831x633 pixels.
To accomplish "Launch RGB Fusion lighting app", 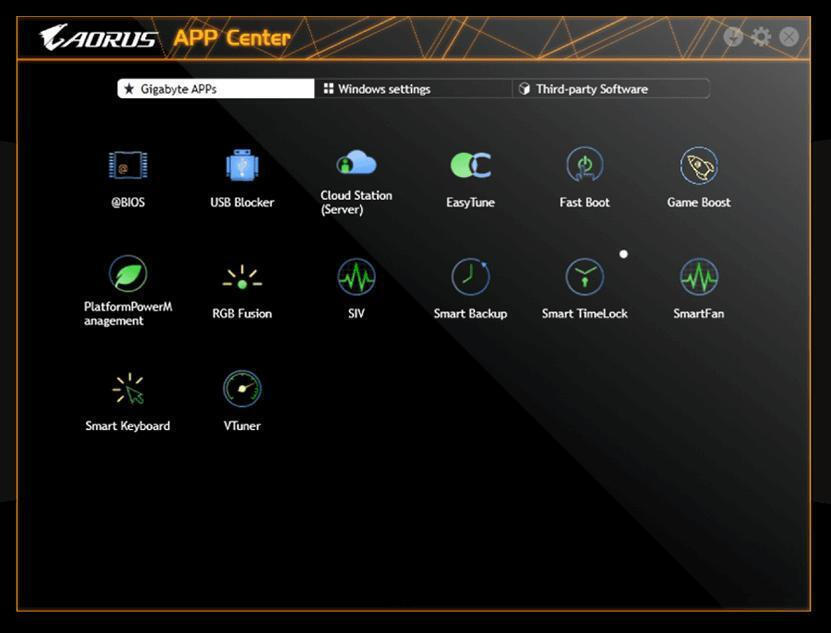I will (x=242, y=277).
